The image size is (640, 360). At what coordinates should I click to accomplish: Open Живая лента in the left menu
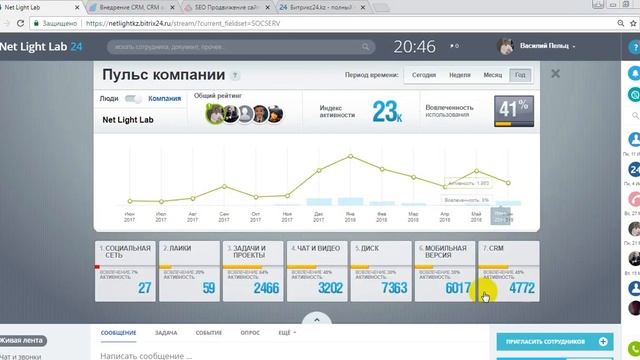point(22,340)
